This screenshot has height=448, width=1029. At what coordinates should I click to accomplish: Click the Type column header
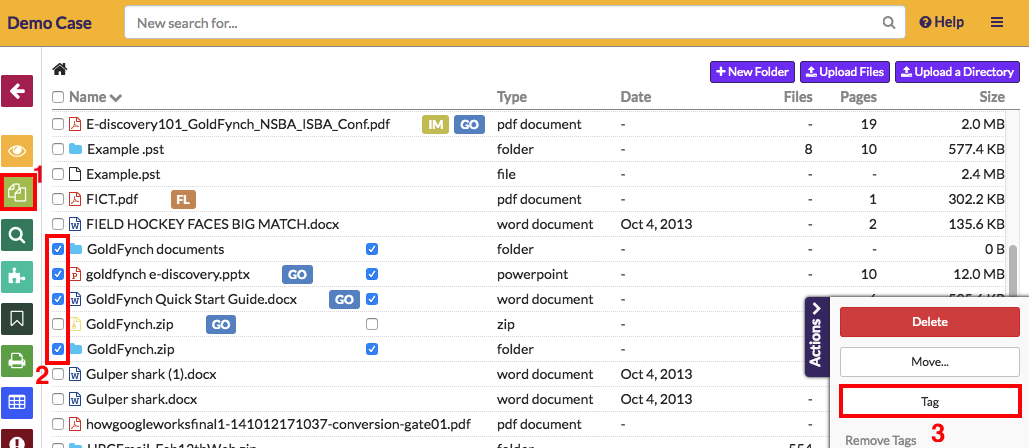pyautogui.click(x=512, y=97)
